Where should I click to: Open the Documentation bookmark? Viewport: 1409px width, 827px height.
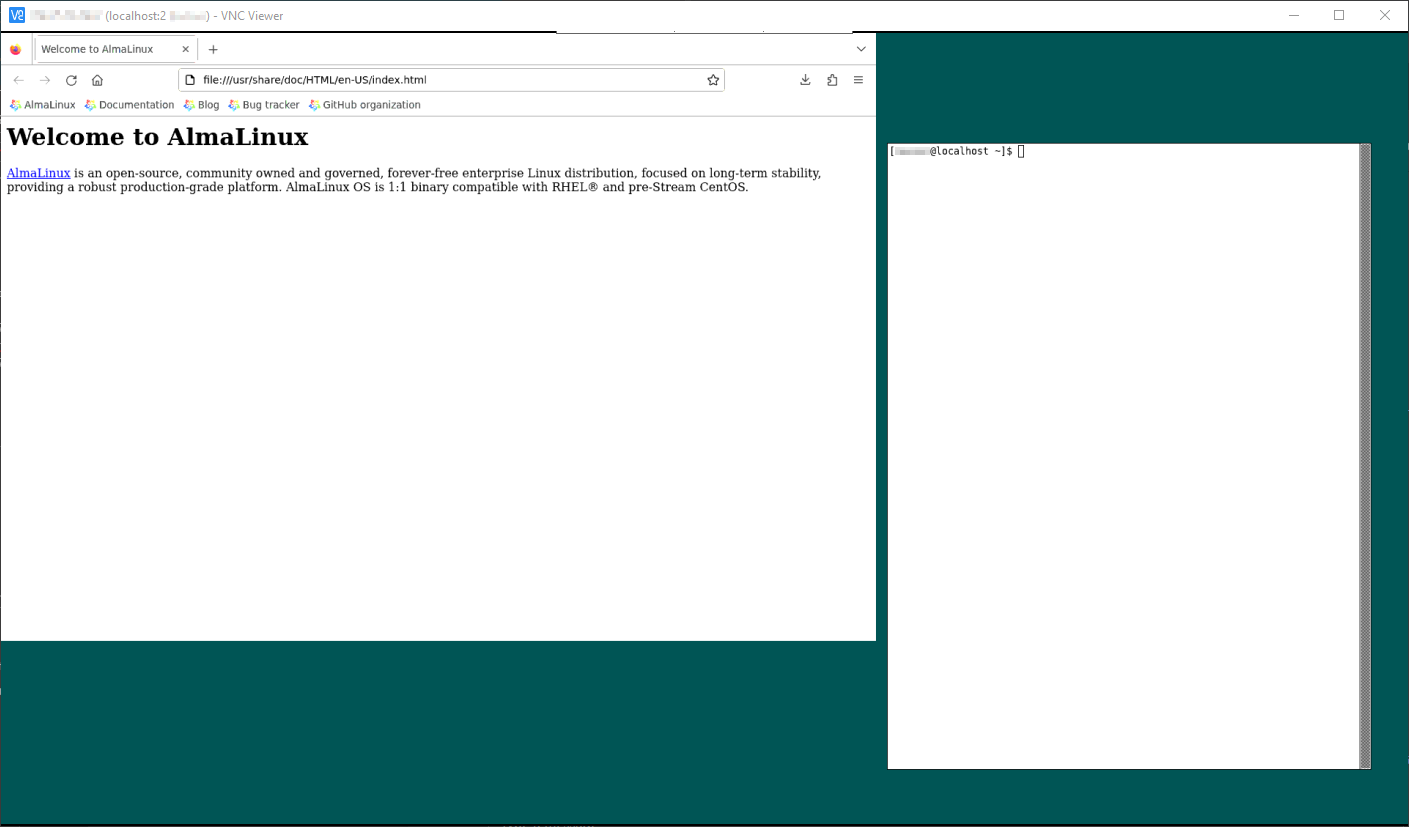(x=130, y=105)
